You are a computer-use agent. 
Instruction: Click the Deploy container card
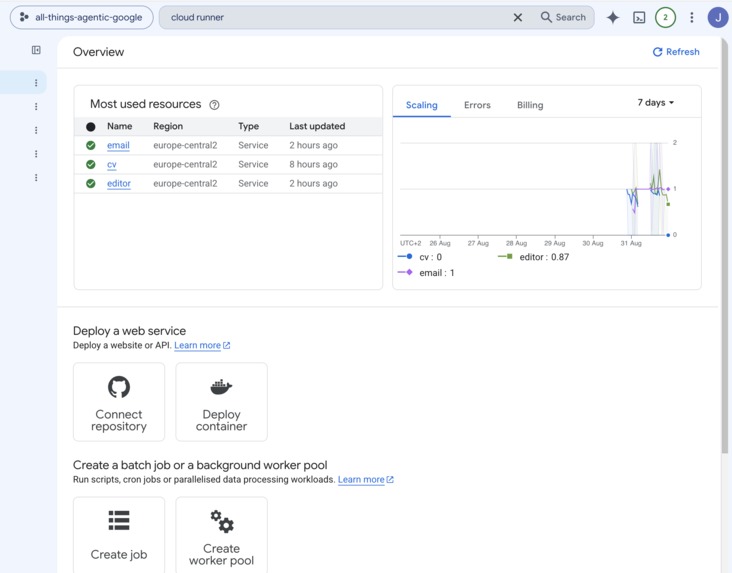point(221,402)
